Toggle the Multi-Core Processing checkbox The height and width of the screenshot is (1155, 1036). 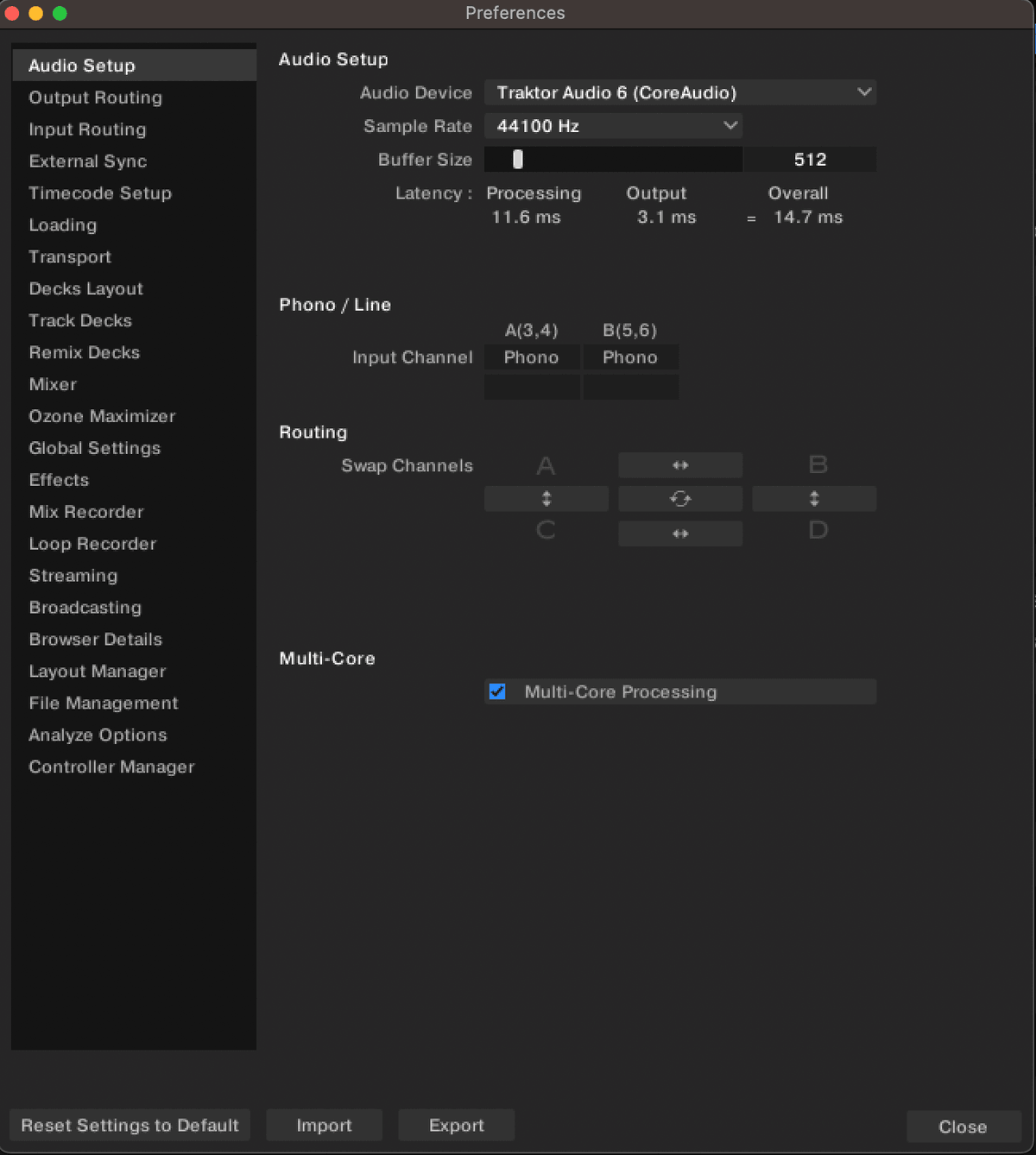pyautogui.click(x=497, y=691)
